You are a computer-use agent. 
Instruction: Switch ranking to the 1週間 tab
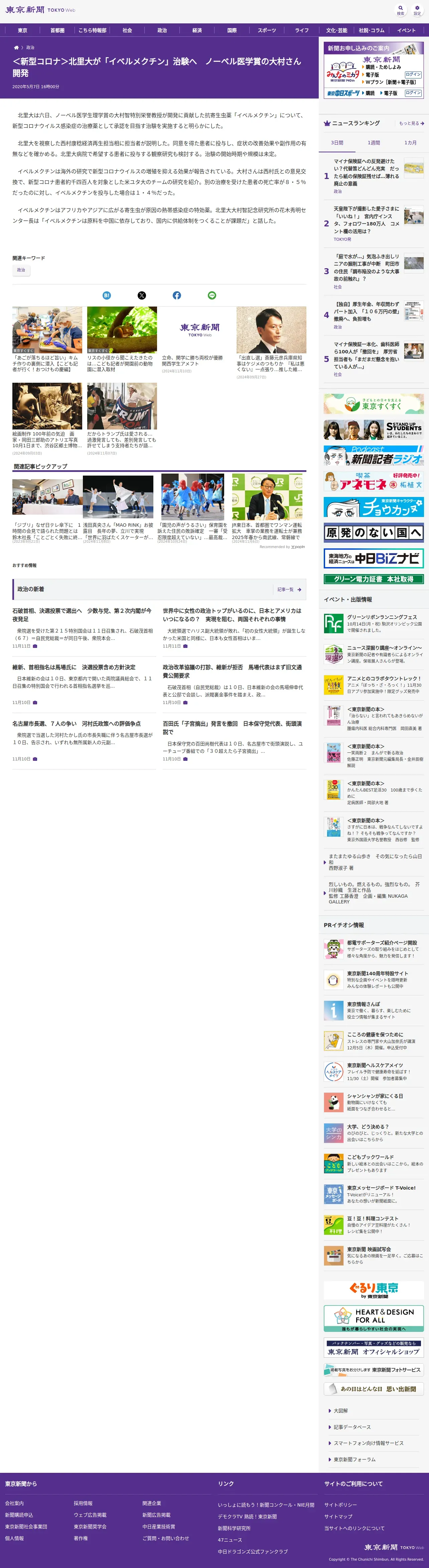(374, 142)
